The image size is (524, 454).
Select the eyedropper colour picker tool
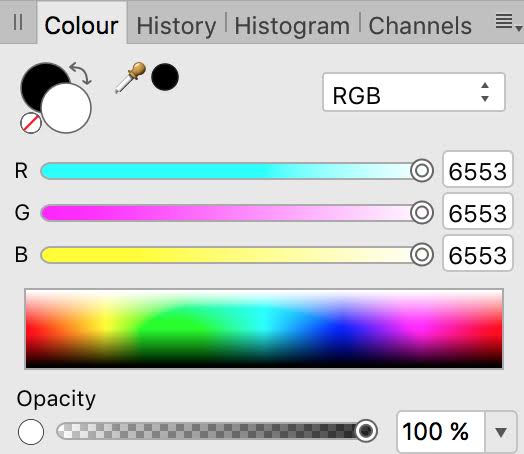point(130,78)
